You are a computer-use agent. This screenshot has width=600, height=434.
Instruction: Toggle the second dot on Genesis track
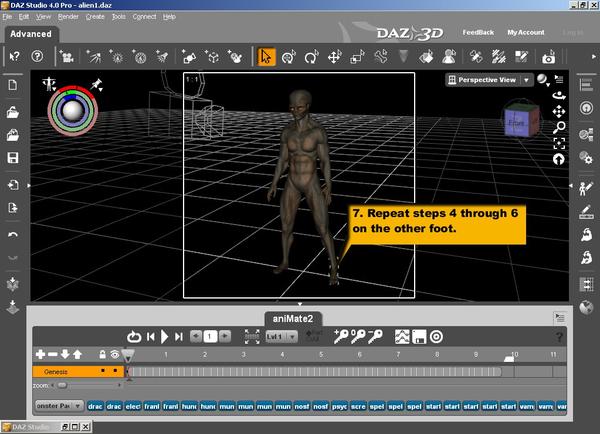(x=115, y=370)
